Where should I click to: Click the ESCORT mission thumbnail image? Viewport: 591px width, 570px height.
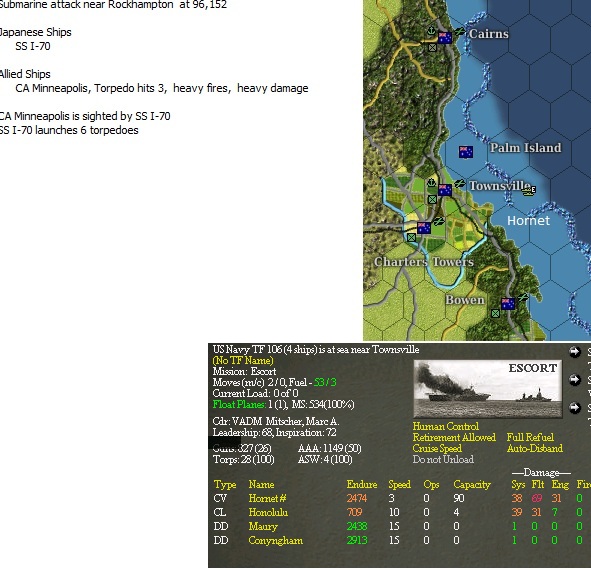click(488, 389)
